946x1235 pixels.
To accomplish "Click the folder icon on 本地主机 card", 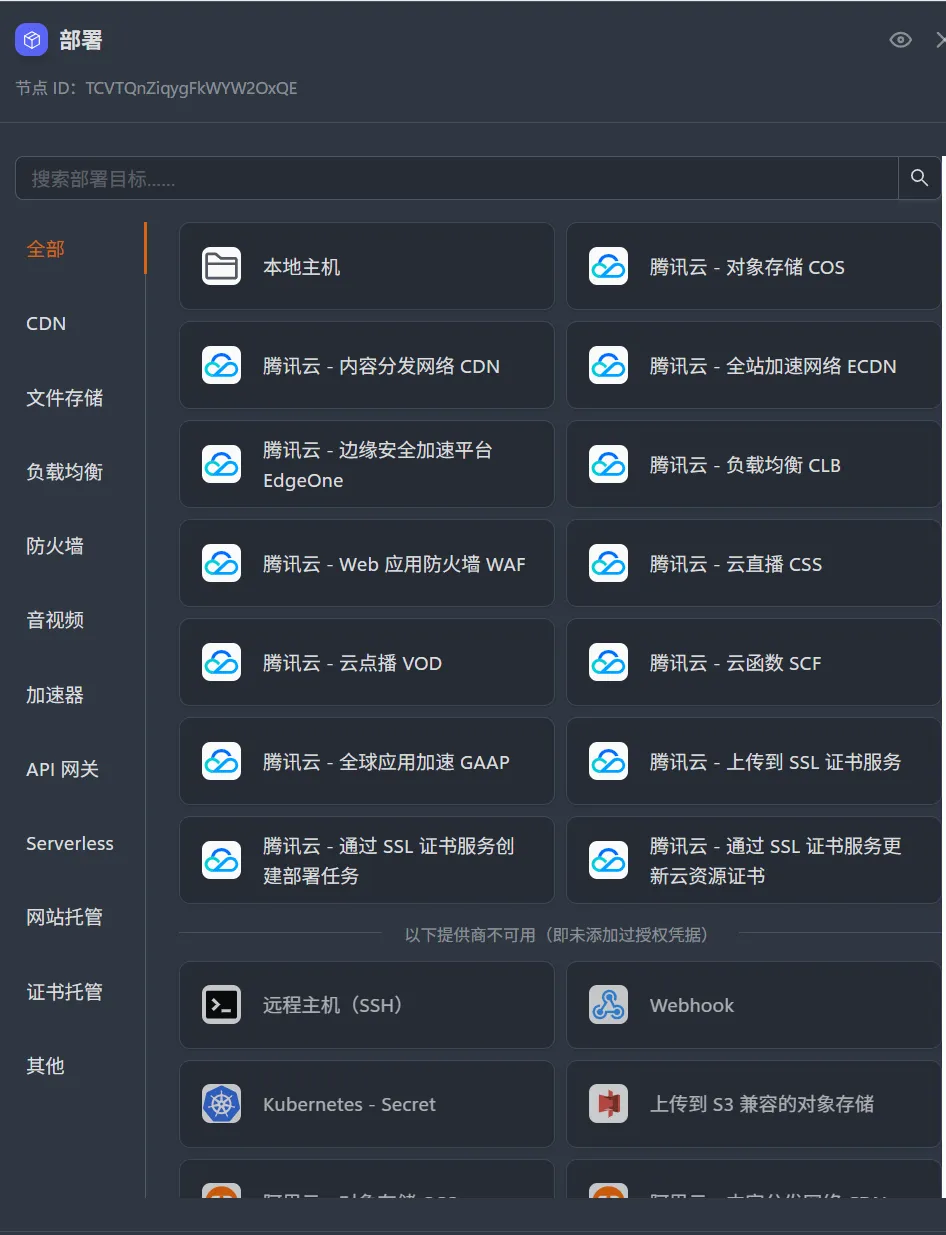I will (x=220, y=266).
